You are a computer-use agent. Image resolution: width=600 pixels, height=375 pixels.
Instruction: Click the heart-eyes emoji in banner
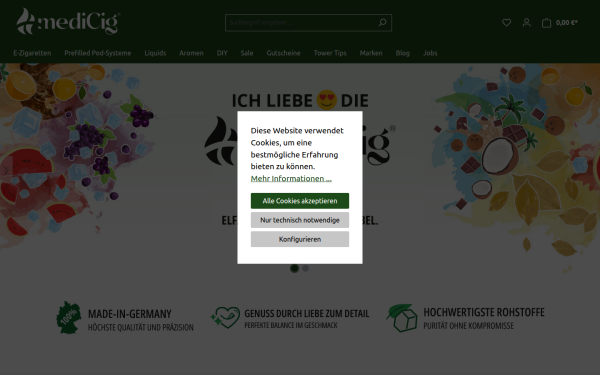click(327, 100)
